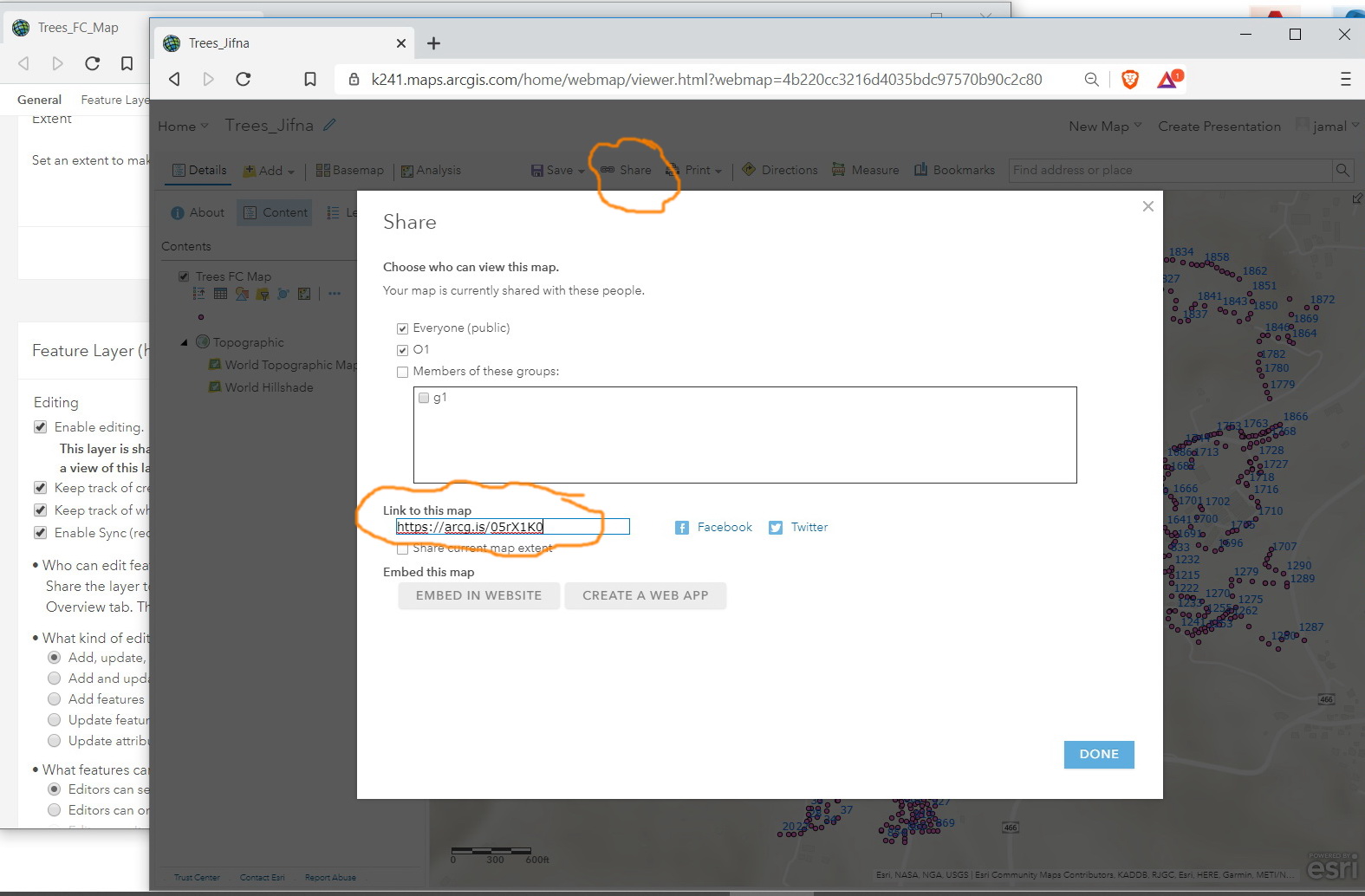The image size is (1365, 896).
Task: Click the World Hillshade layer icon
Action: click(214, 387)
